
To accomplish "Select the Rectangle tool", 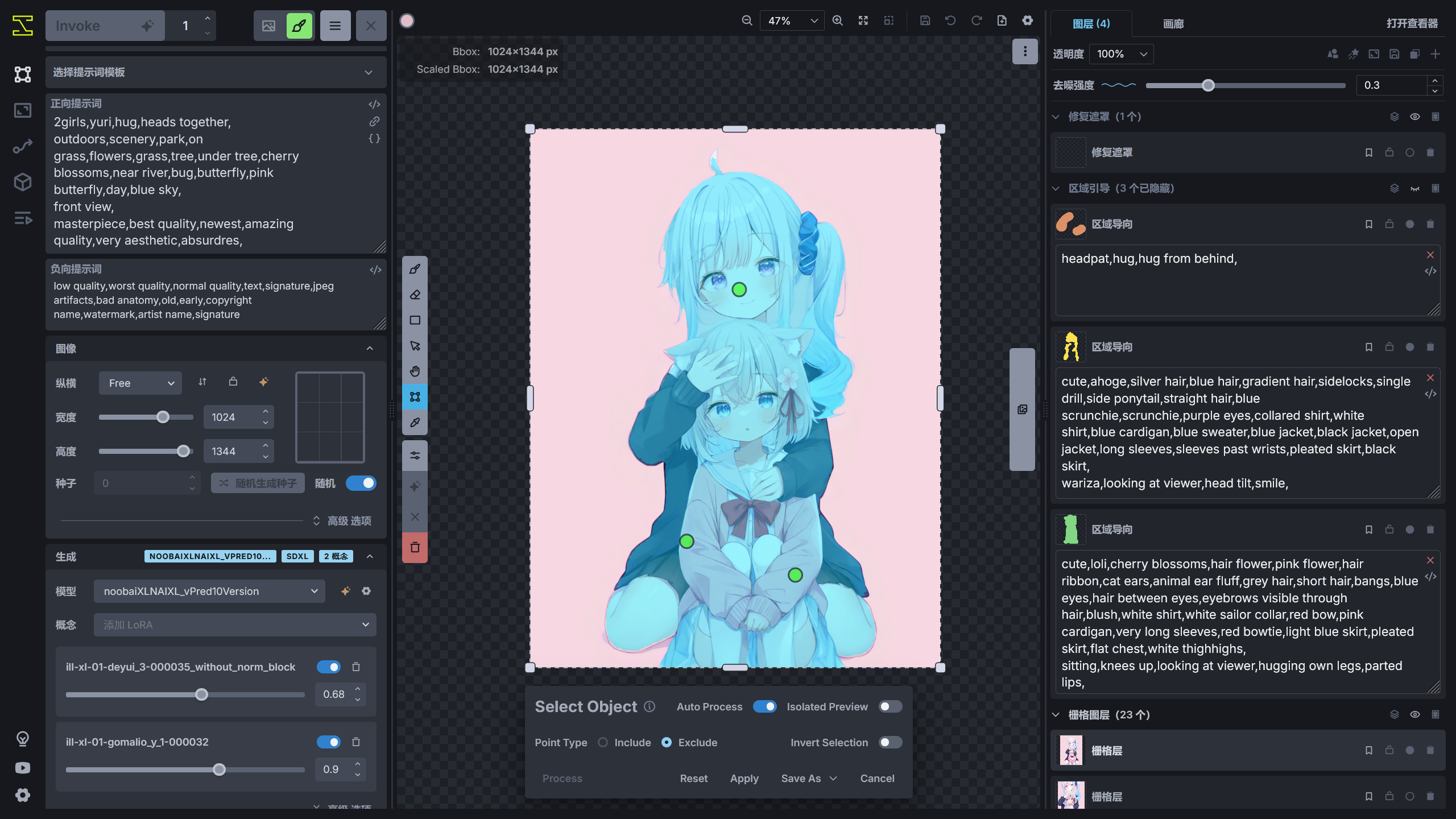I will coord(415,320).
